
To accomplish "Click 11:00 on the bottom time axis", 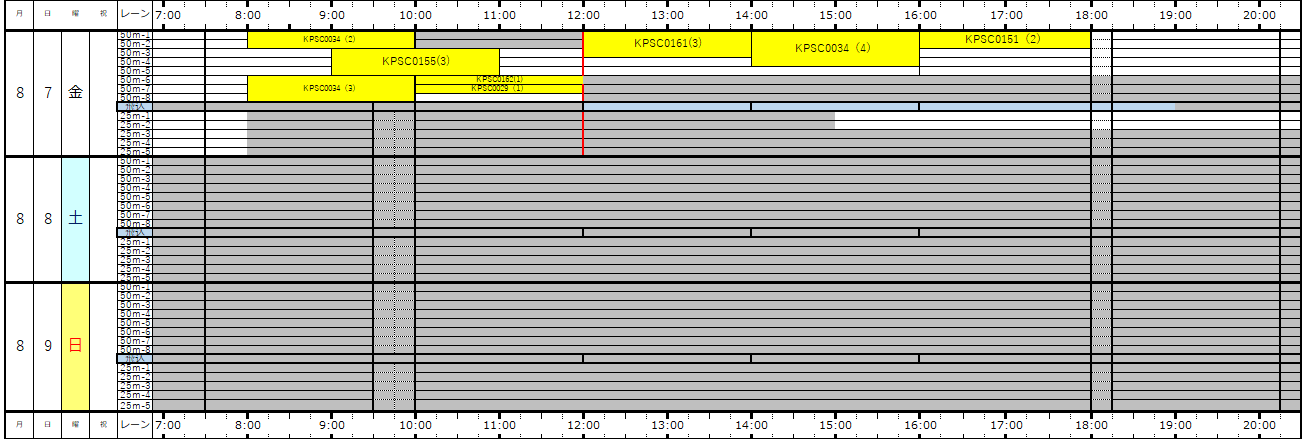I will coord(499,425).
